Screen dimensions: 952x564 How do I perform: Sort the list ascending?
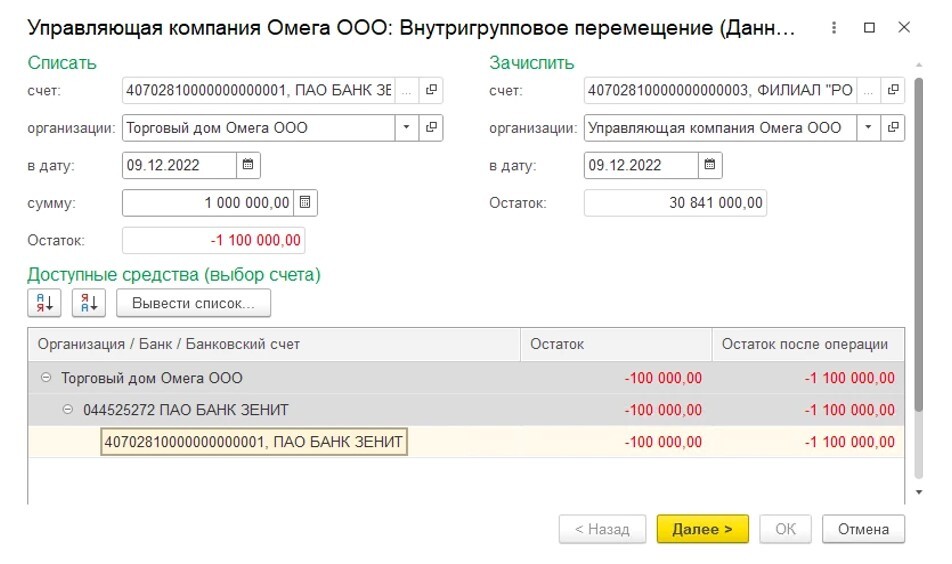pyautogui.click(x=45, y=302)
